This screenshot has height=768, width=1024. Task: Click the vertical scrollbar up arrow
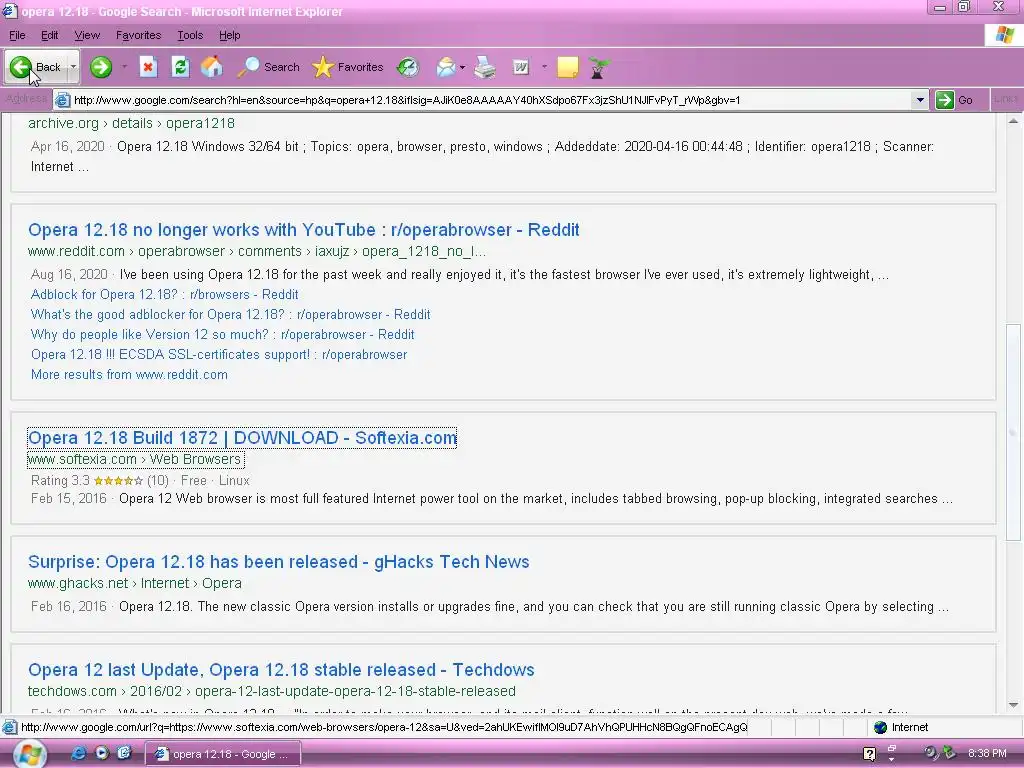[x=1014, y=121]
